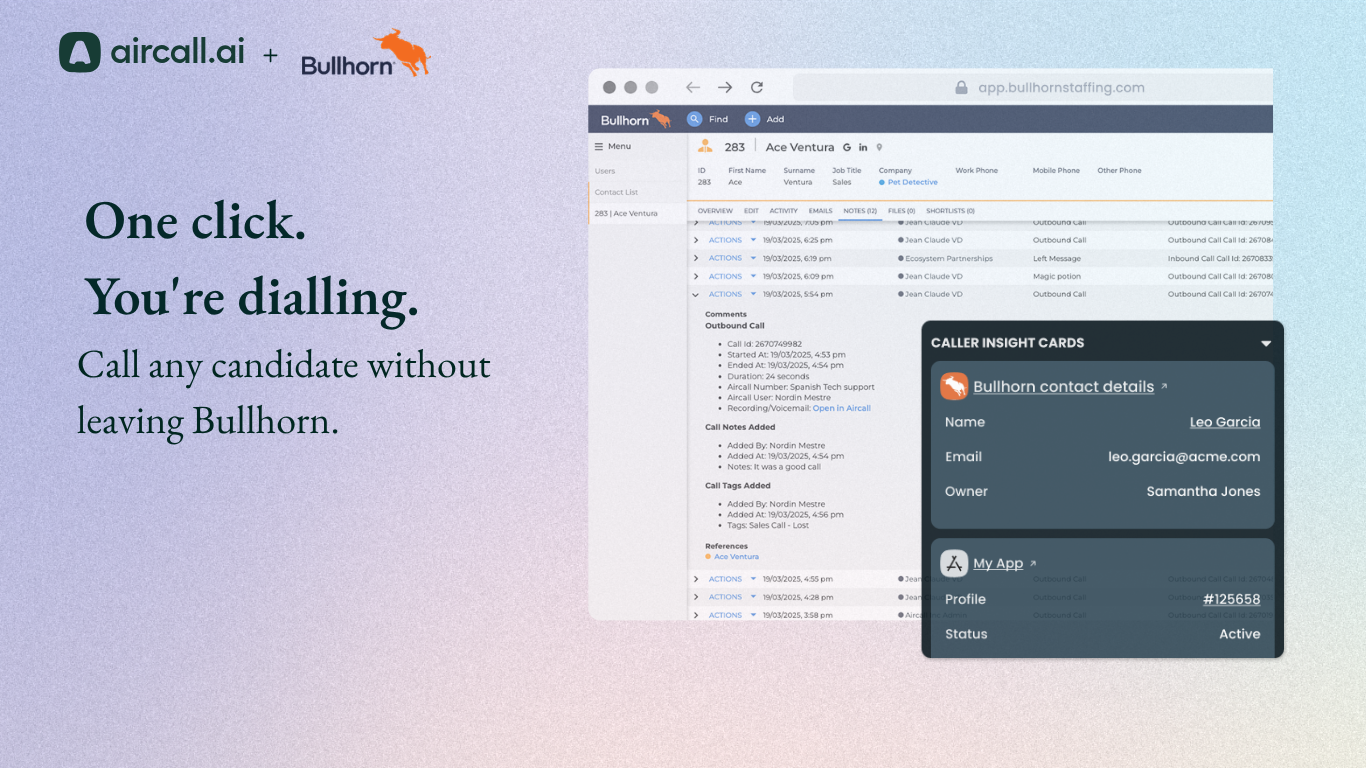The image size is (1366, 768).
Task: Click the blue Add plus icon
Action: pos(752,119)
